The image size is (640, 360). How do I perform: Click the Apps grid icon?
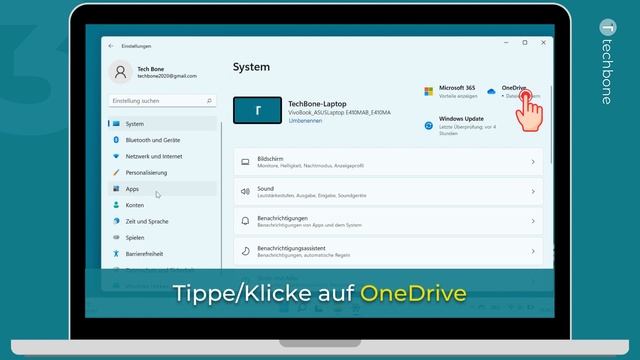116,189
